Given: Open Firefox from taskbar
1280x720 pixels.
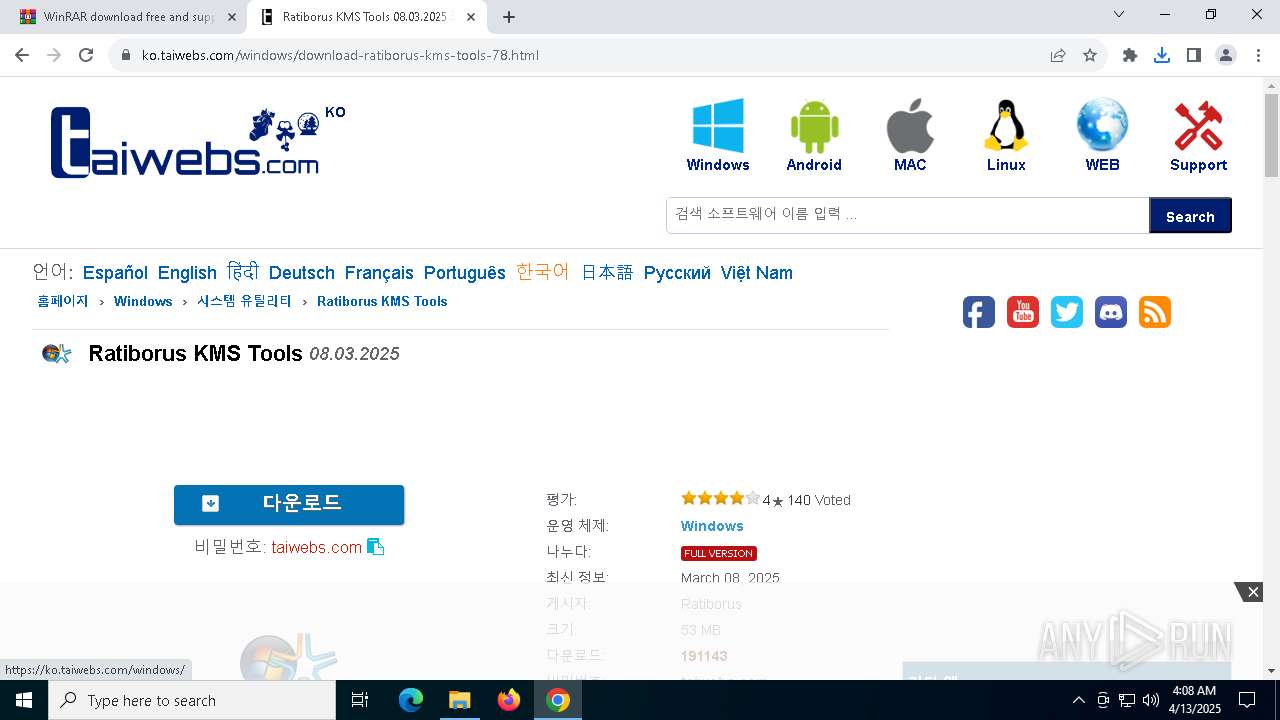Looking at the screenshot, I should (509, 700).
